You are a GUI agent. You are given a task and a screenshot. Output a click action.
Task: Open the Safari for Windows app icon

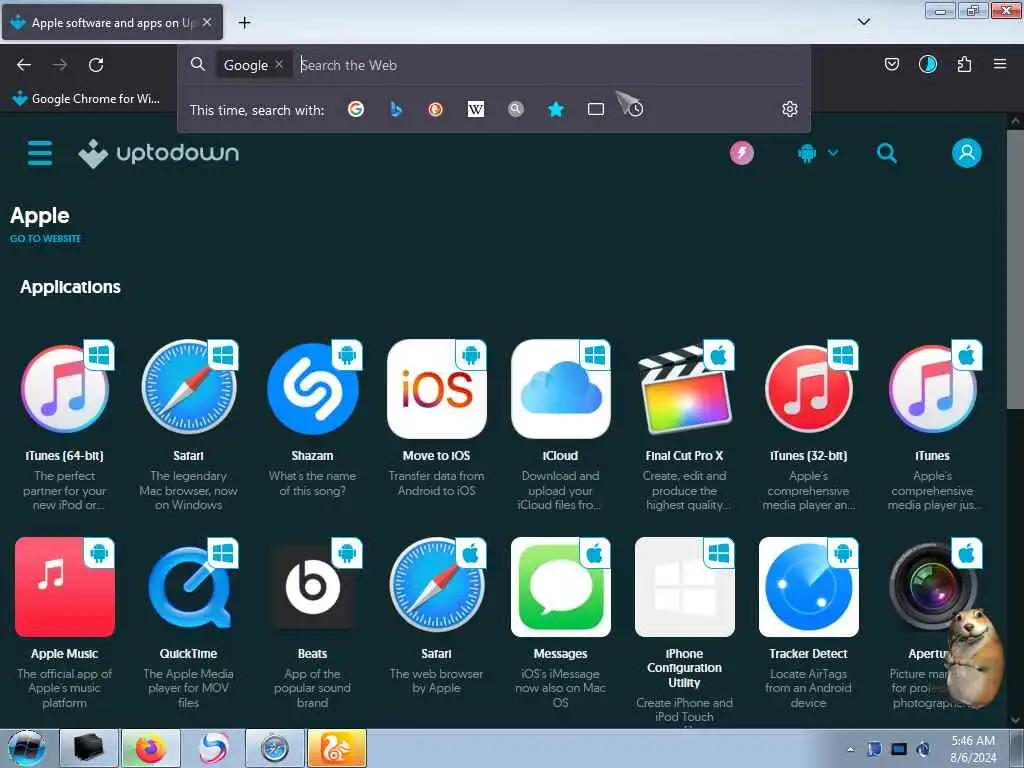(189, 389)
